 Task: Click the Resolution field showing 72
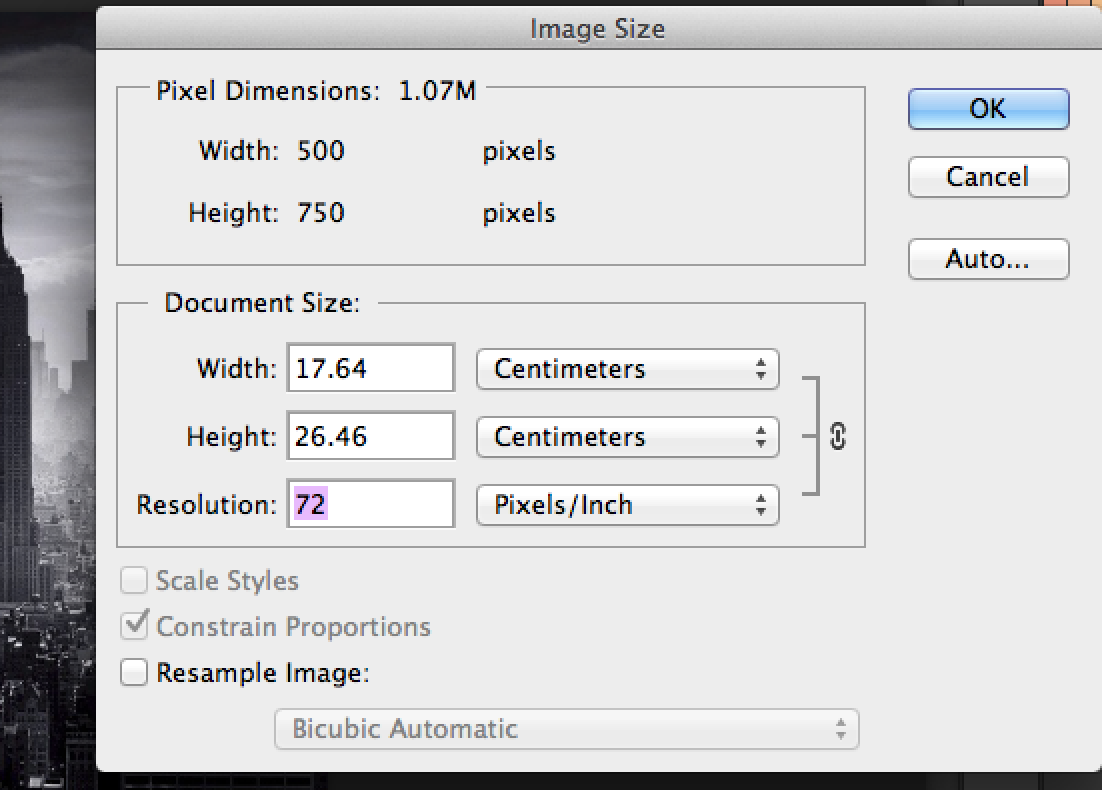370,504
